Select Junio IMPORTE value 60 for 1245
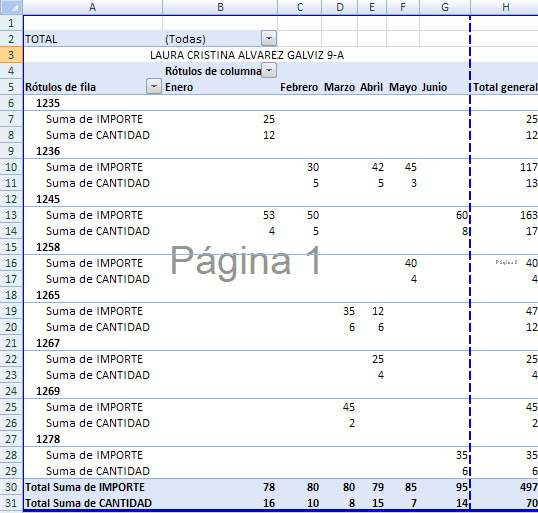The image size is (538, 513). click(x=462, y=215)
